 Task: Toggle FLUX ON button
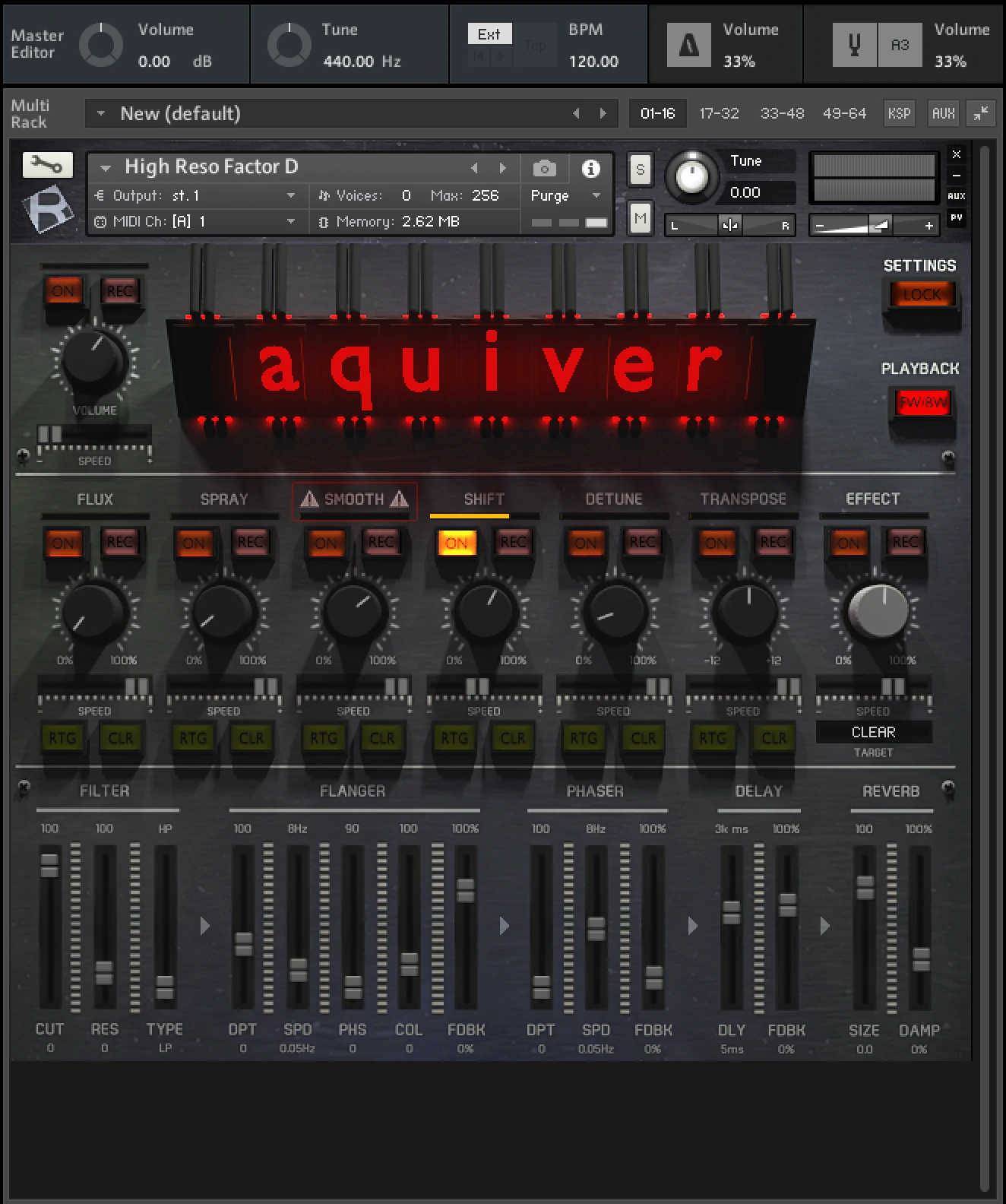pyautogui.click(x=64, y=543)
